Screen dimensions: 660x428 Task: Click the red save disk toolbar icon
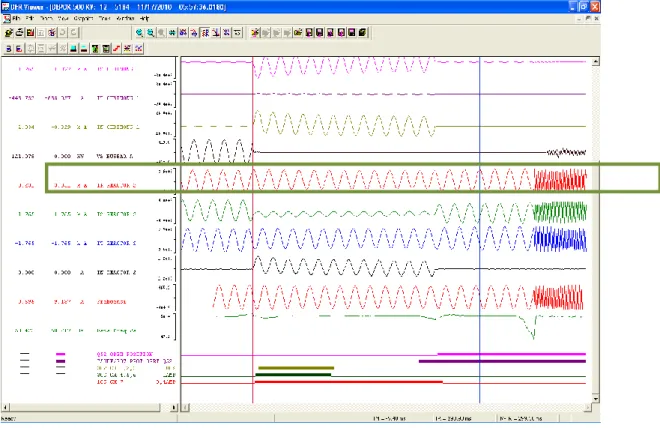tap(30, 33)
